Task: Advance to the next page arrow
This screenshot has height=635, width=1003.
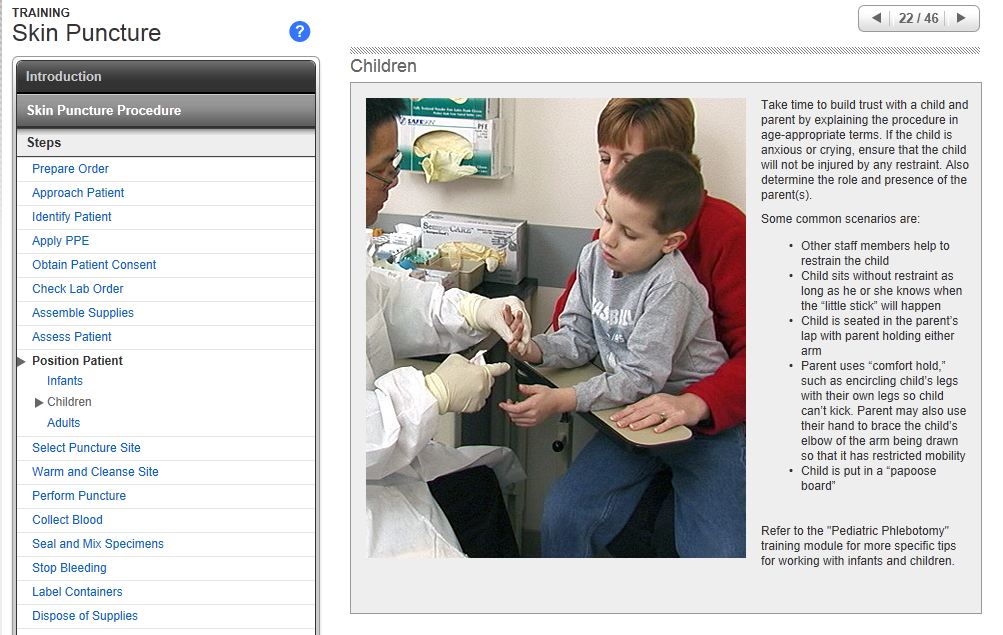Action: pyautogui.click(x=961, y=18)
